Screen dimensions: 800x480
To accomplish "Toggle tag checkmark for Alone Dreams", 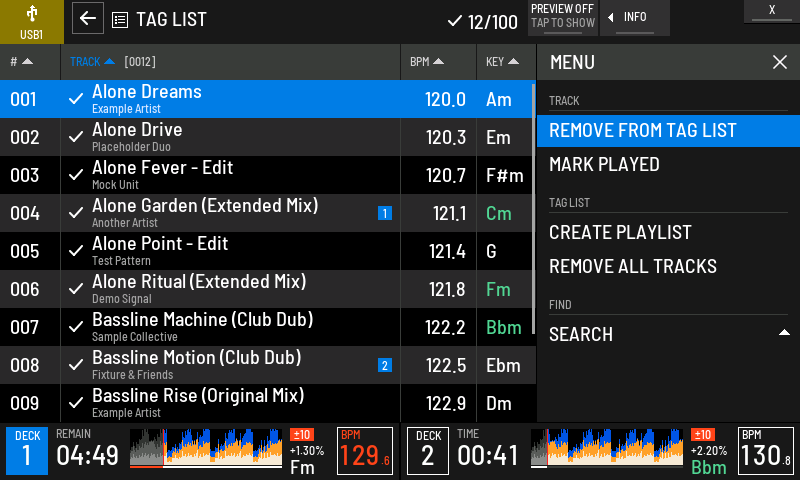I will (76, 99).
